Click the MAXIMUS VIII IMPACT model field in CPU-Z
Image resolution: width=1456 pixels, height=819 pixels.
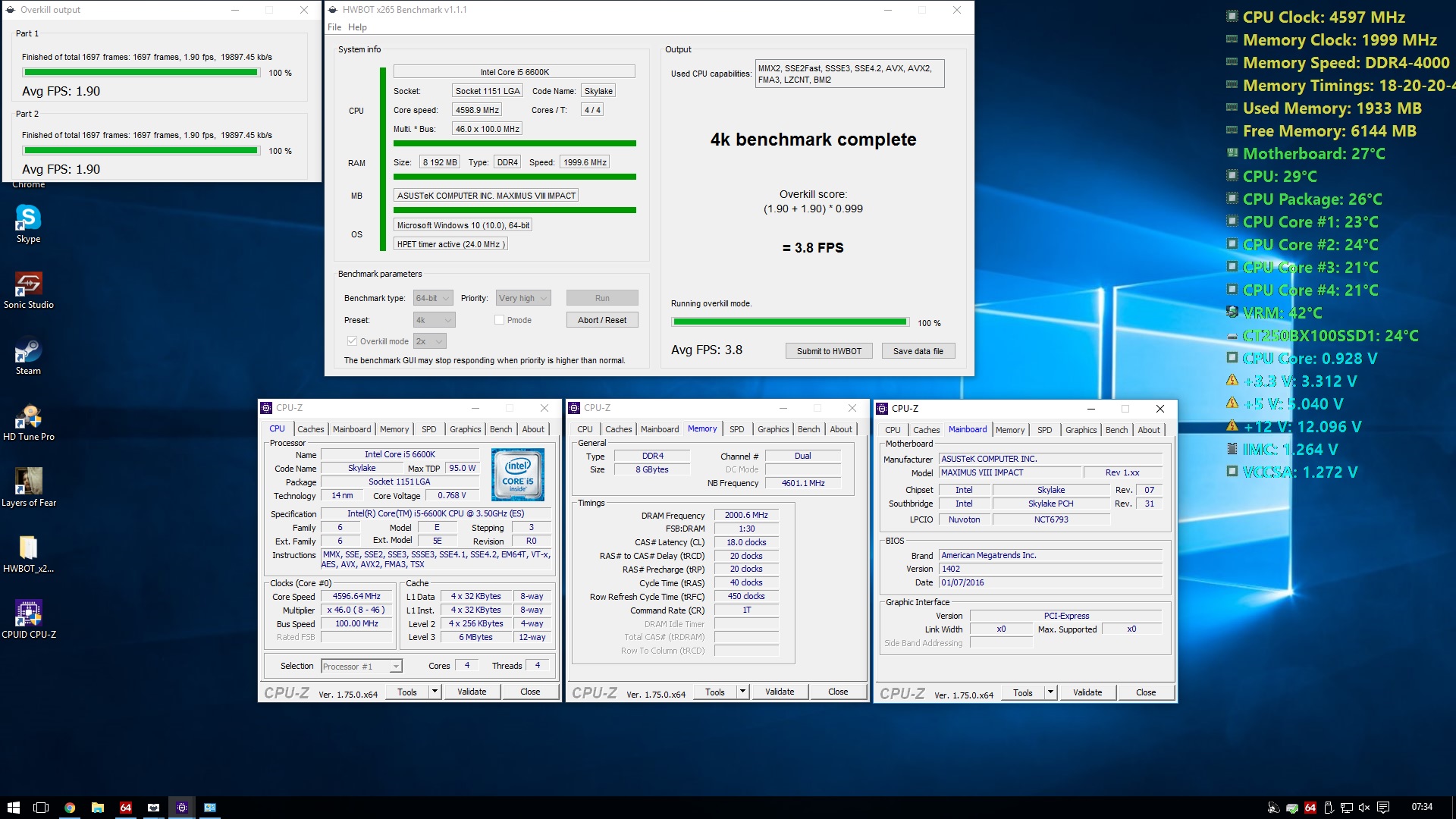coord(1010,472)
